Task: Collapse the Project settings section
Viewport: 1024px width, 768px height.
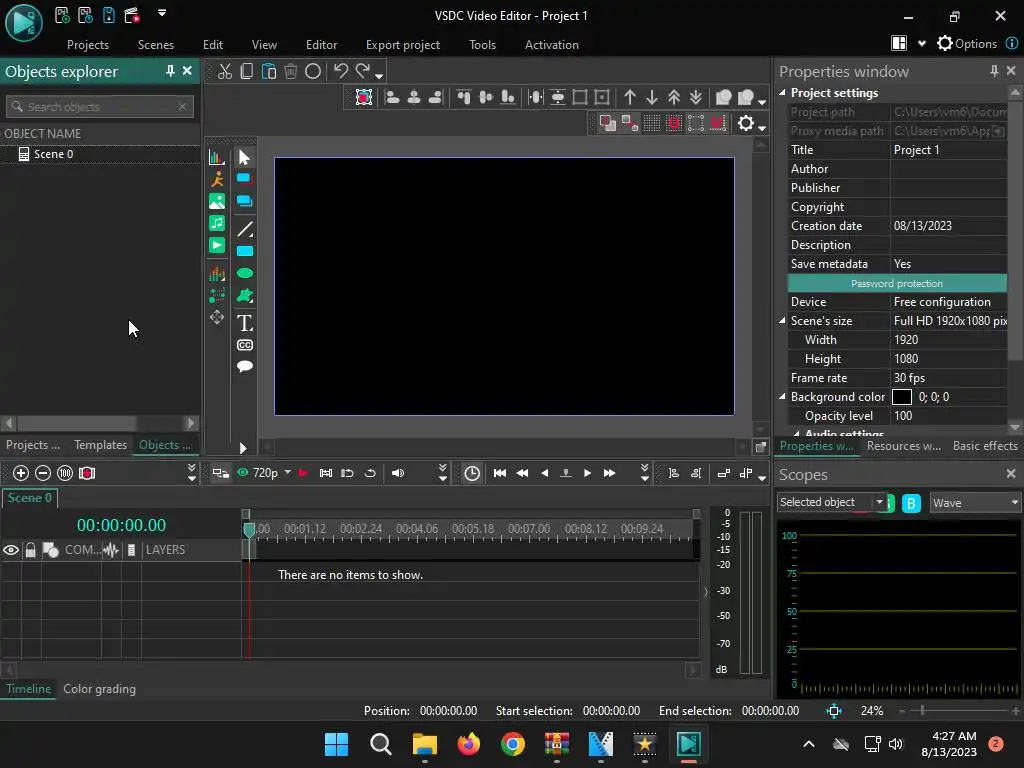Action: coord(782,93)
